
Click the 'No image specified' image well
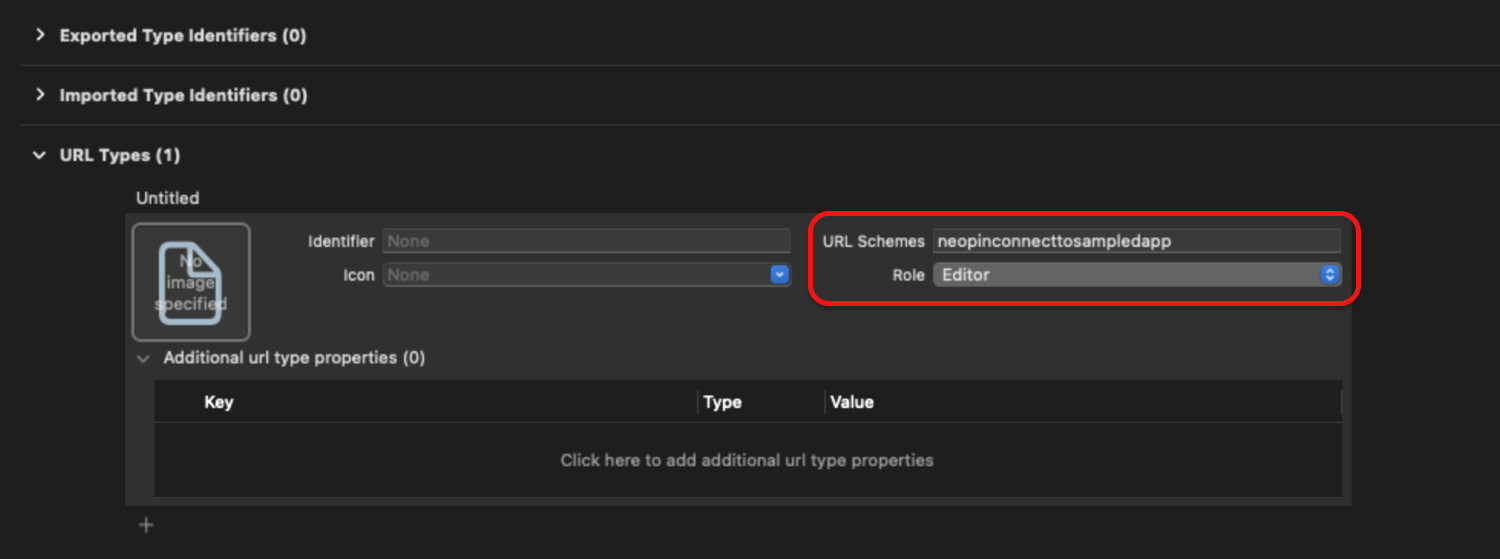click(x=191, y=281)
